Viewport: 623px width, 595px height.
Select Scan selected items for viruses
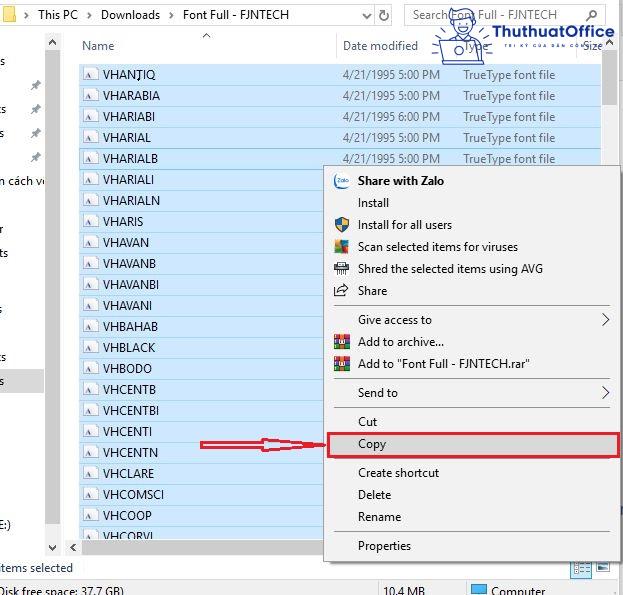click(471, 247)
